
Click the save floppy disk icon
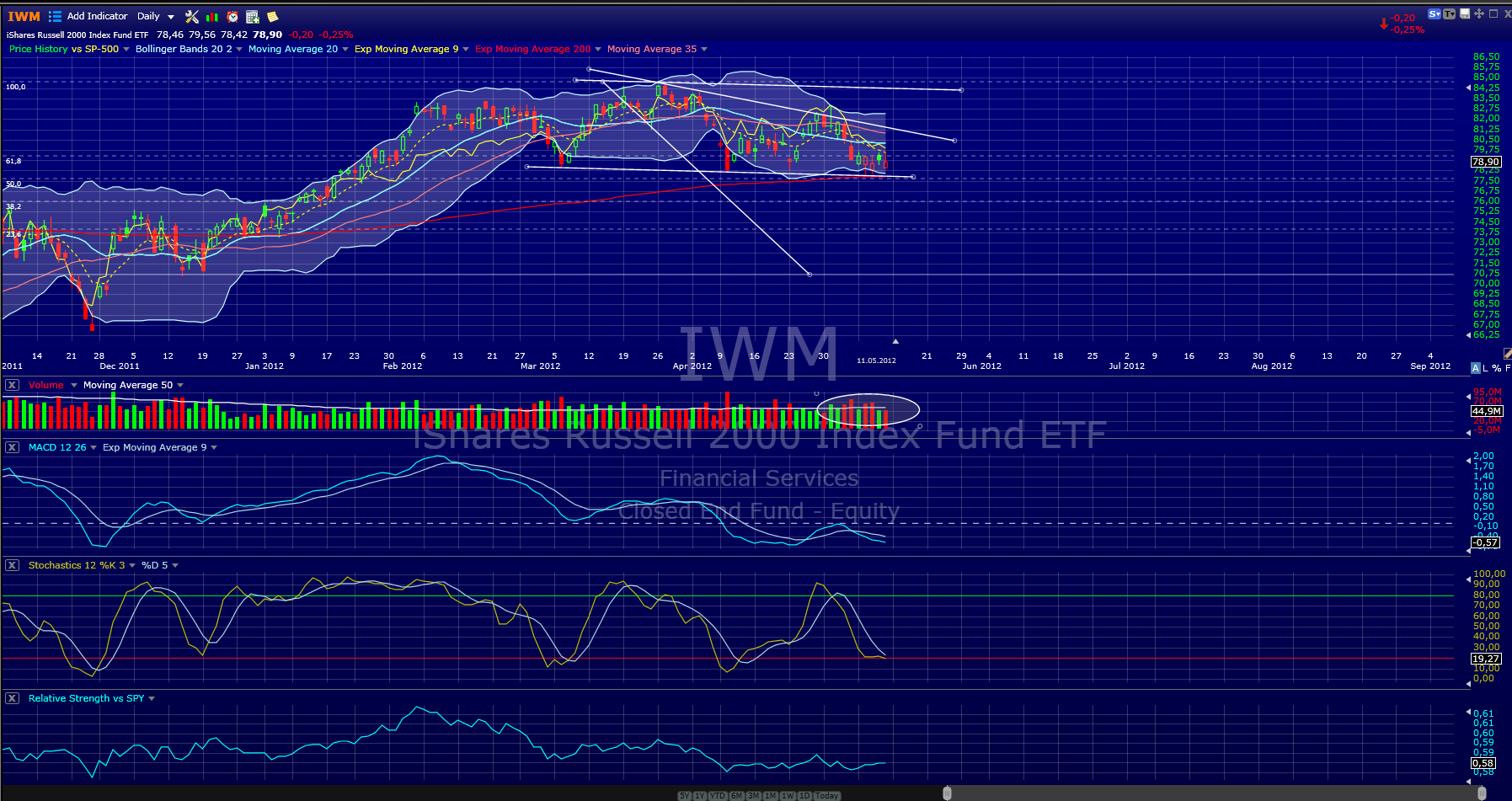click(1465, 13)
